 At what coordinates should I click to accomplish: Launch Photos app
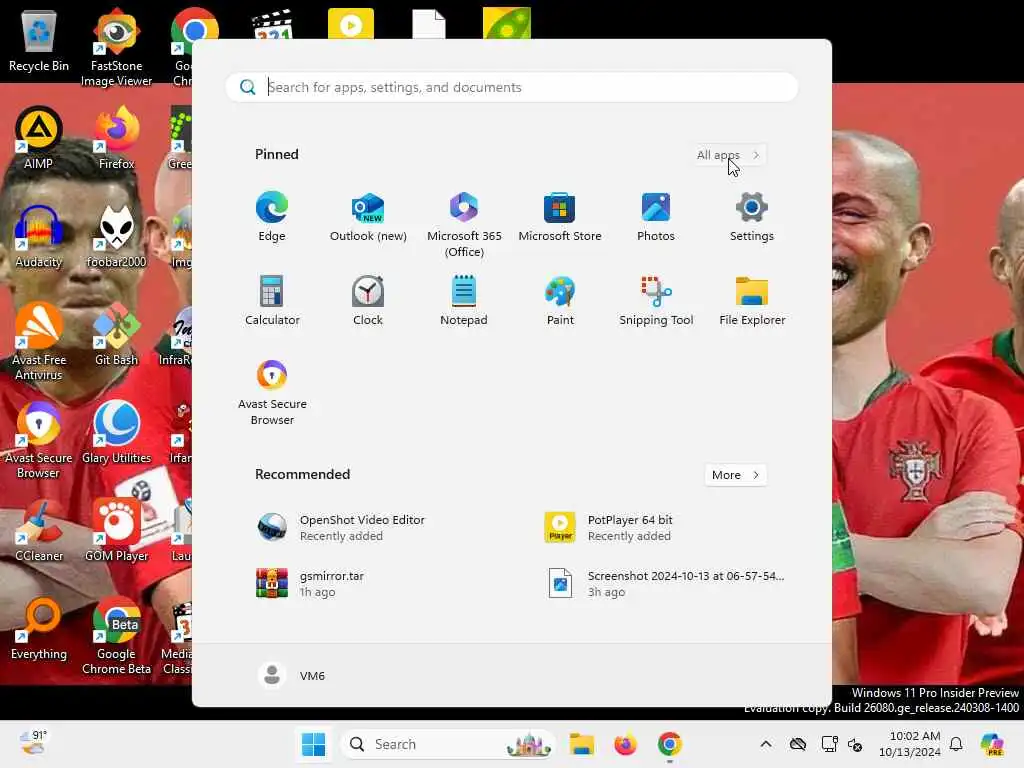point(656,217)
